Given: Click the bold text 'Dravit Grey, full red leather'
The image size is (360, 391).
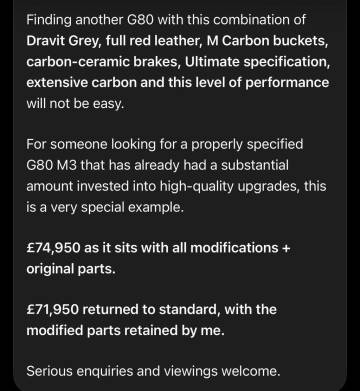Looking at the screenshot, I should 114,42.
